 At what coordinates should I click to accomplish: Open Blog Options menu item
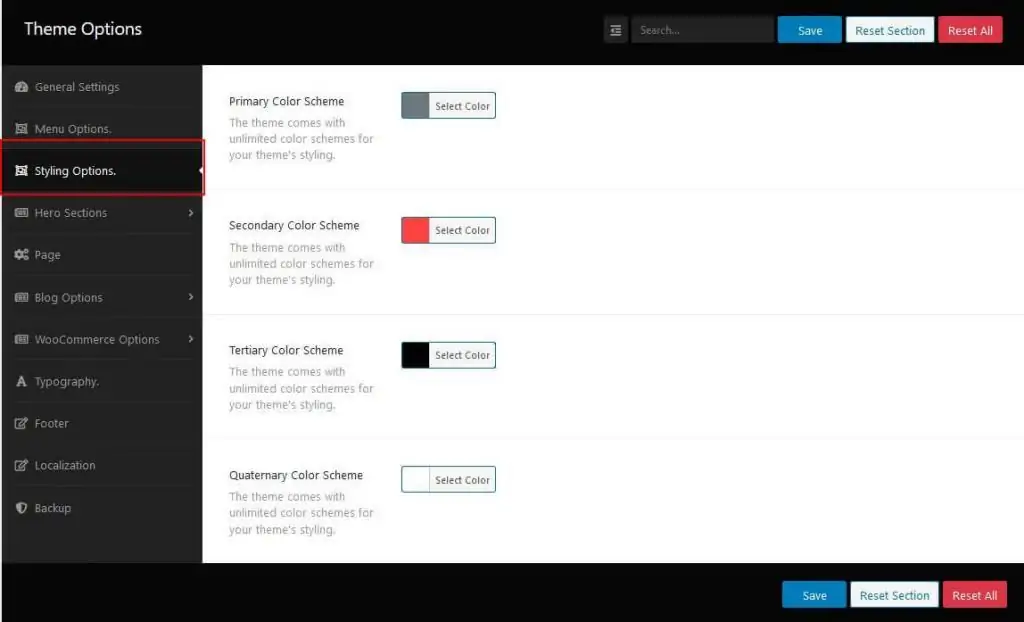pos(102,297)
